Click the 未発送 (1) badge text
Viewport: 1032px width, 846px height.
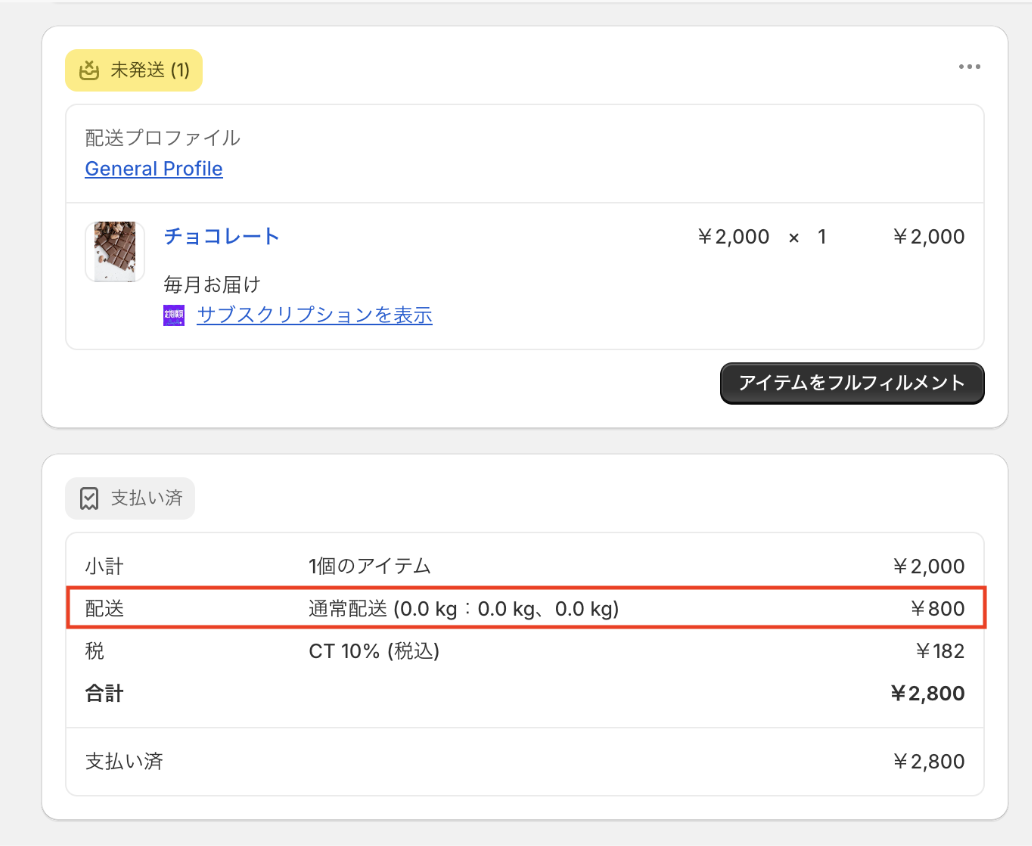tap(150, 71)
